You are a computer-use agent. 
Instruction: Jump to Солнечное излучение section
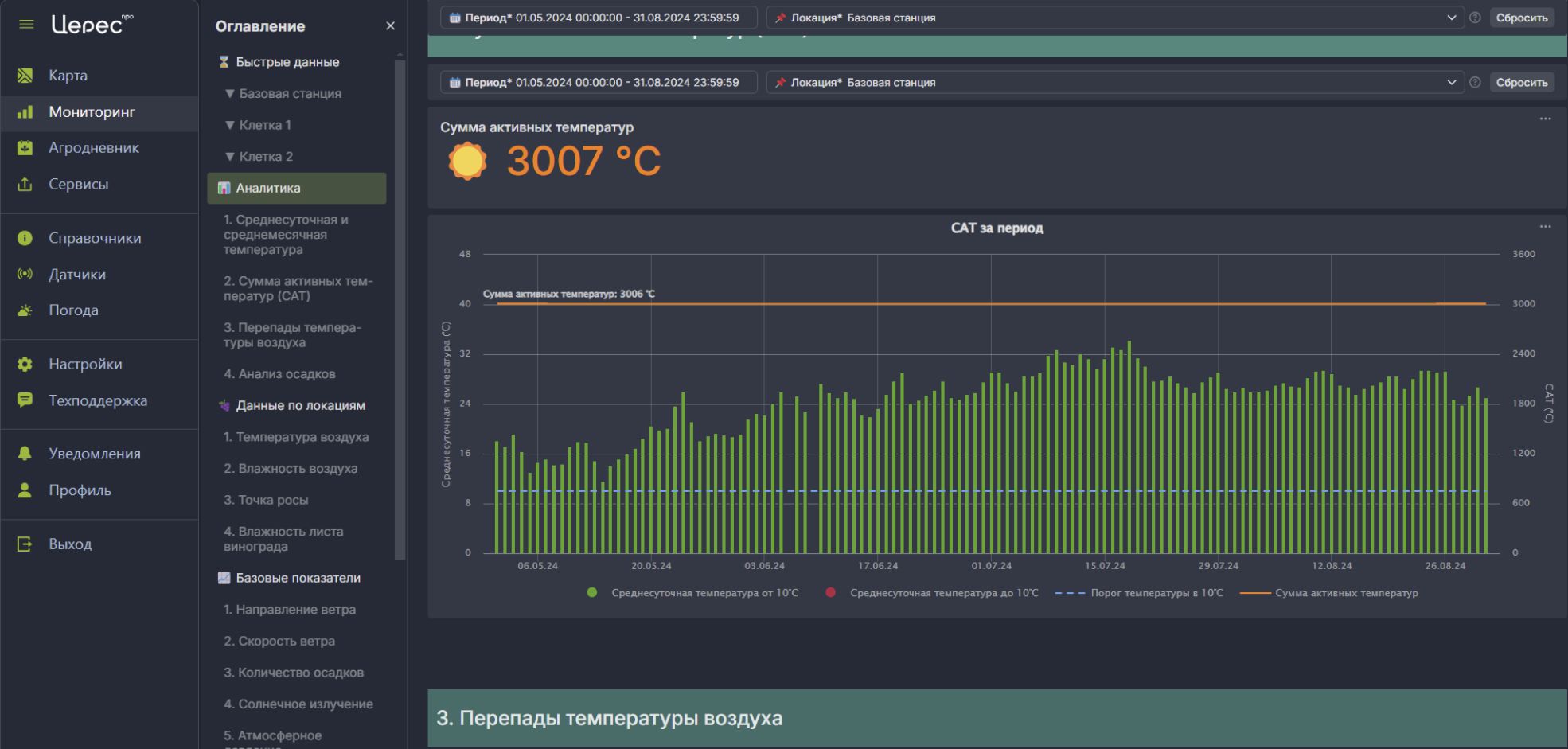click(298, 704)
